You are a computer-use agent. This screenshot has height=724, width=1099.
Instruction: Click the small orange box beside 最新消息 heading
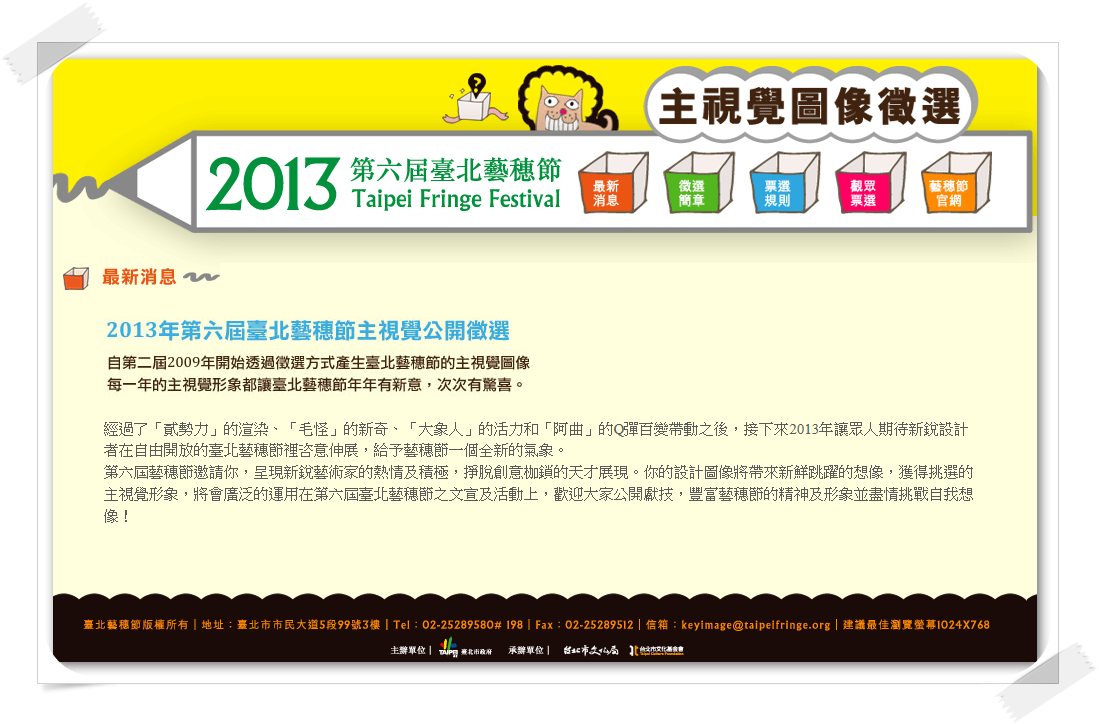[x=76, y=278]
